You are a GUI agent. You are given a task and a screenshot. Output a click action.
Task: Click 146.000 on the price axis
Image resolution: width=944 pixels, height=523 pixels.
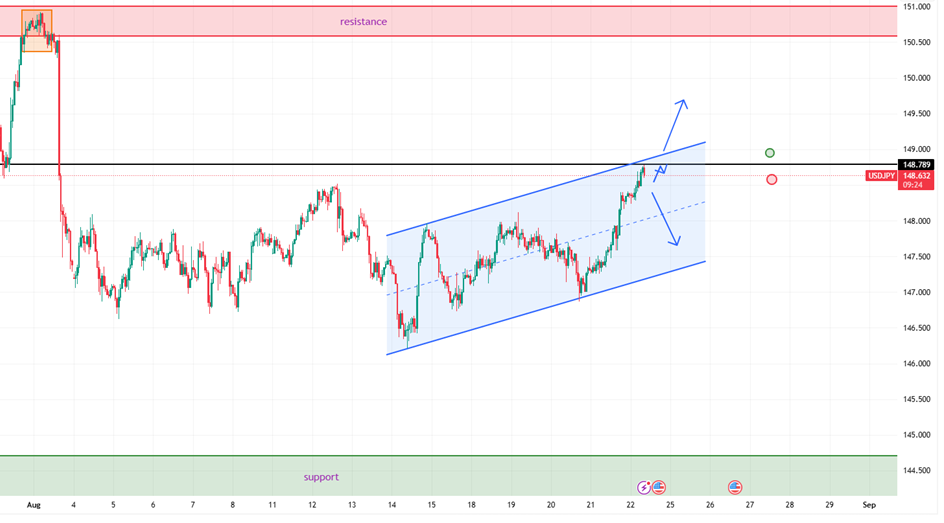point(917,364)
